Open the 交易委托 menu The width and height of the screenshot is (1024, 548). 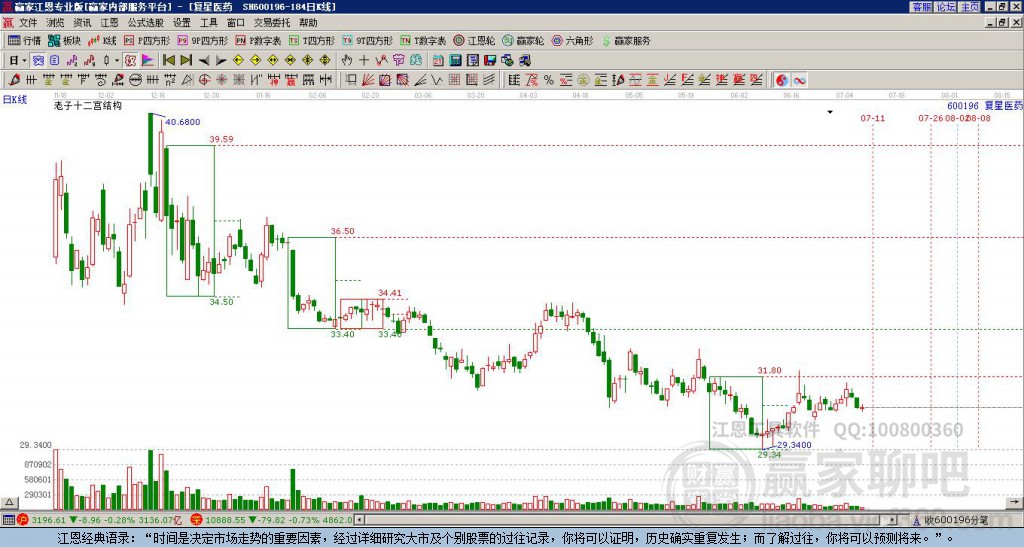click(272, 23)
